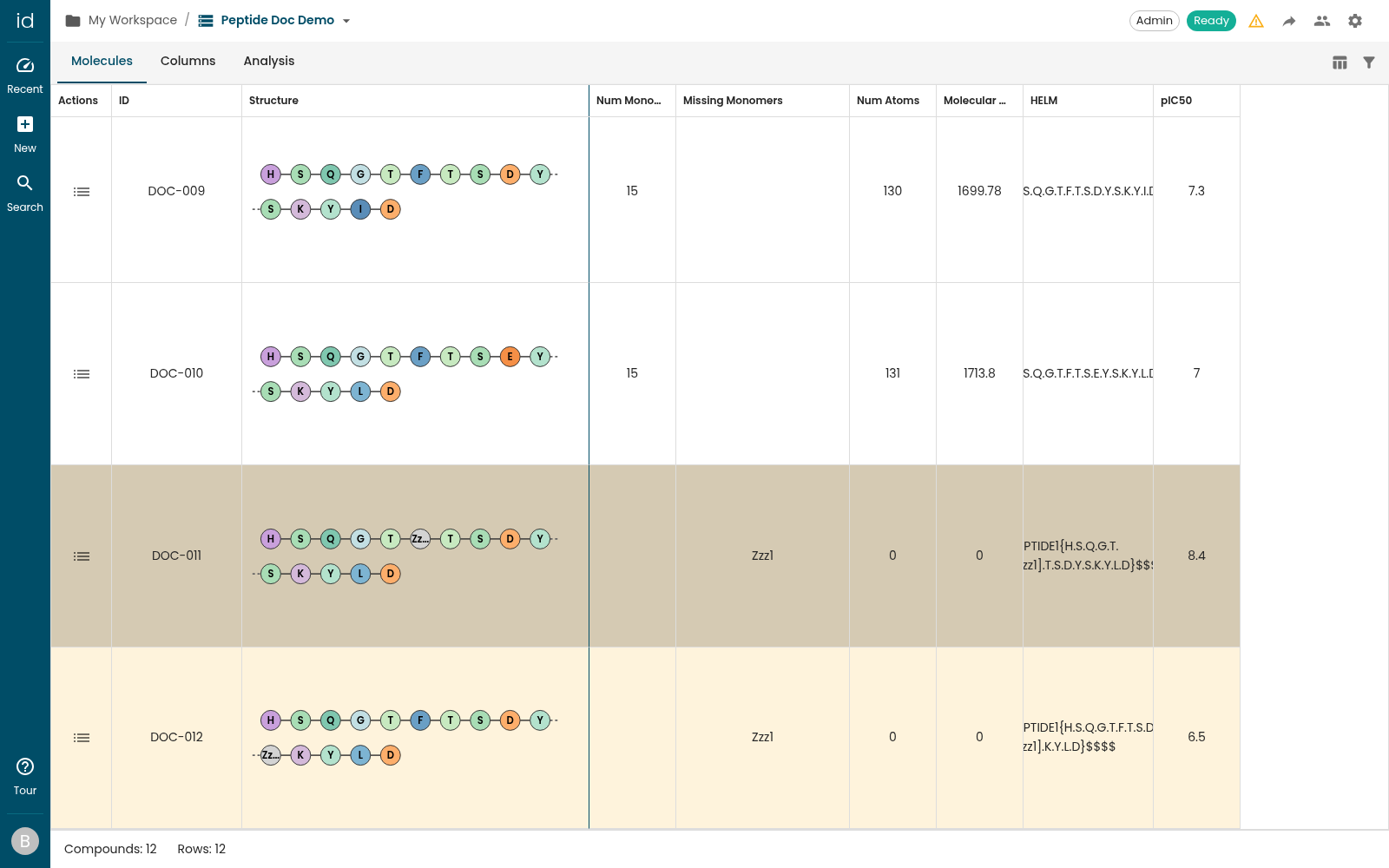Open Search from the sidebar

tap(25, 182)
